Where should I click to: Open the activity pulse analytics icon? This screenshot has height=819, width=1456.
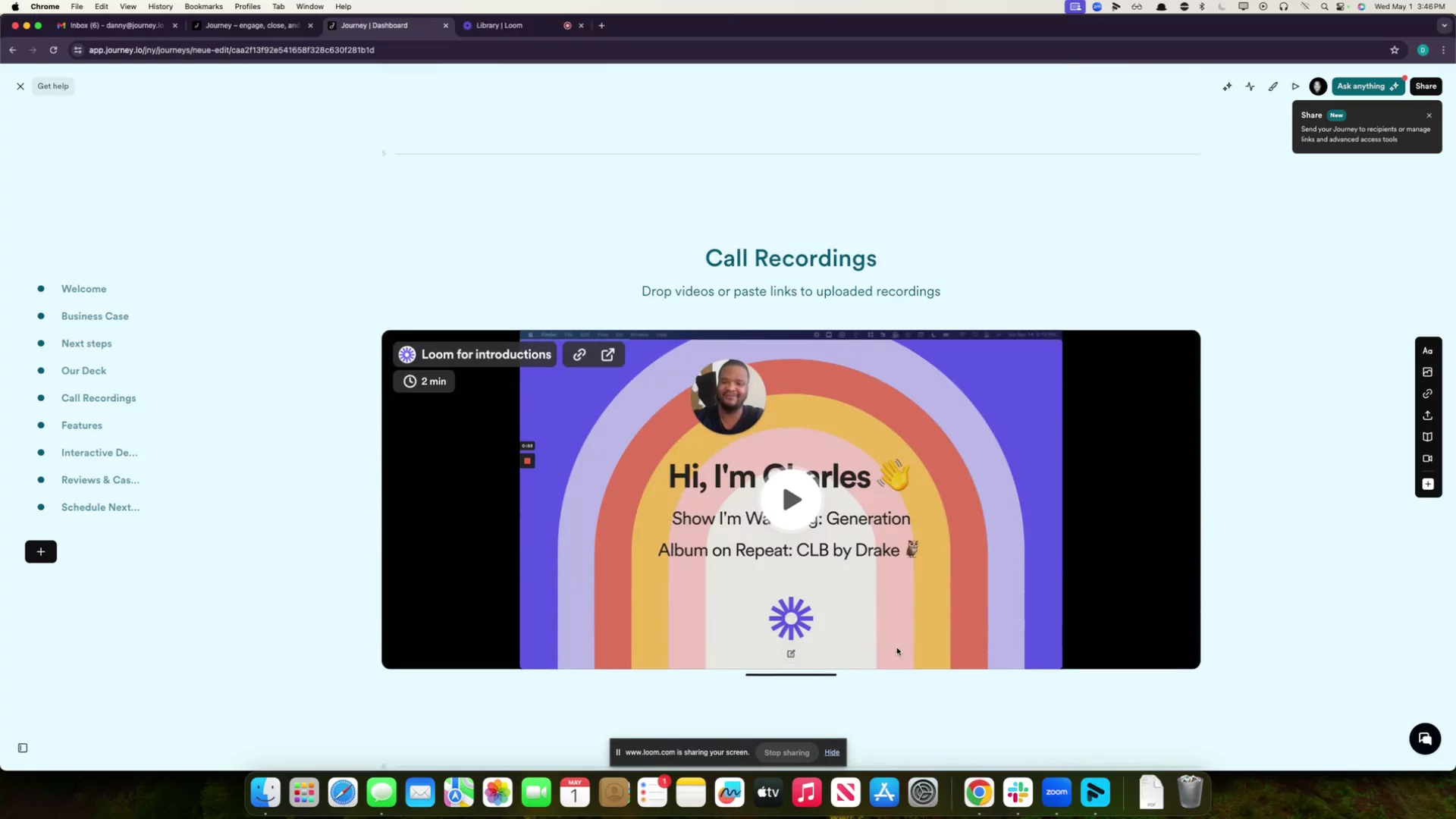[1250, 86]
